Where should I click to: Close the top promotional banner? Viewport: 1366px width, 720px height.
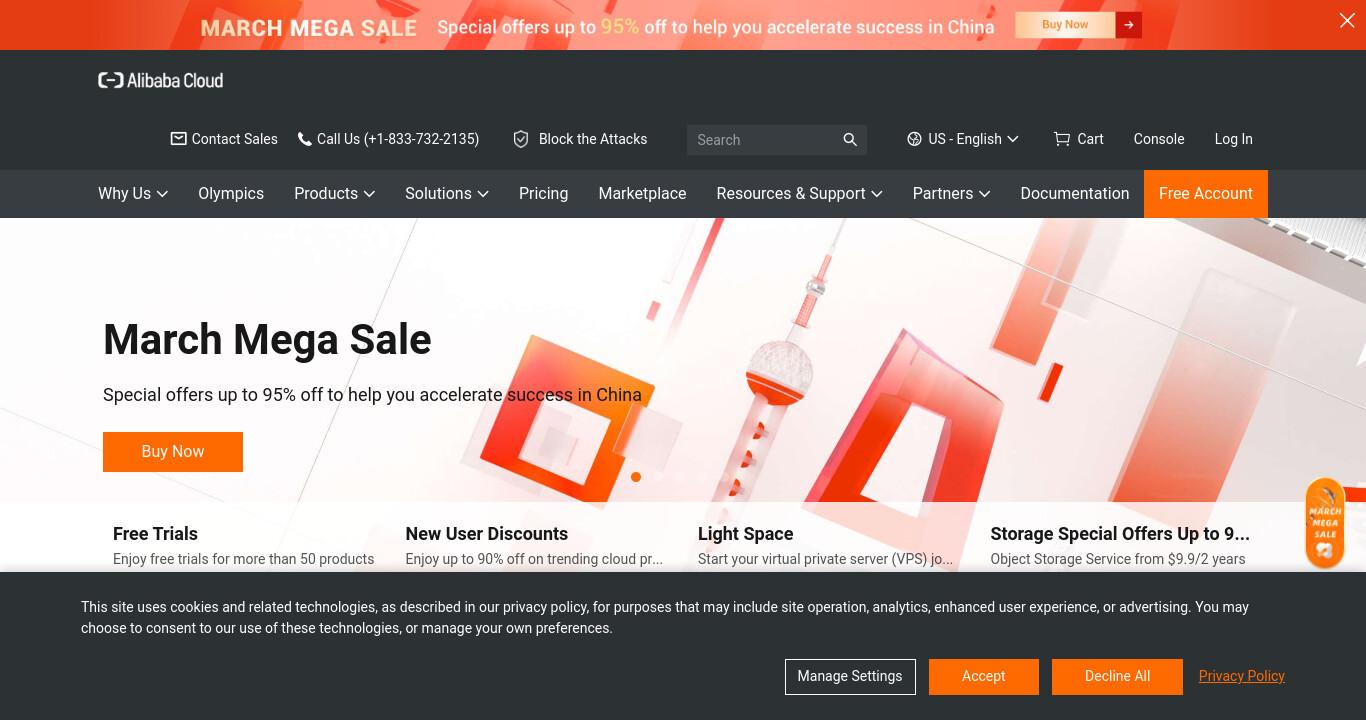(x=1347, y=20)
